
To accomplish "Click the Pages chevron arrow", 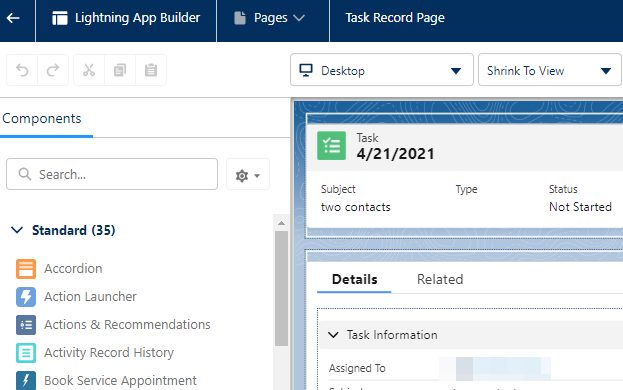I will (299, 18).
